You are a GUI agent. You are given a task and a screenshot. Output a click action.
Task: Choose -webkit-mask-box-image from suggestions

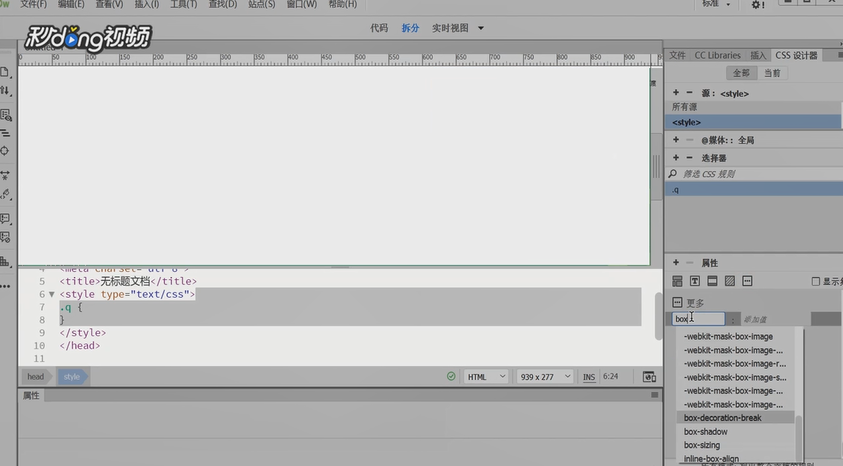coord(728,336)
